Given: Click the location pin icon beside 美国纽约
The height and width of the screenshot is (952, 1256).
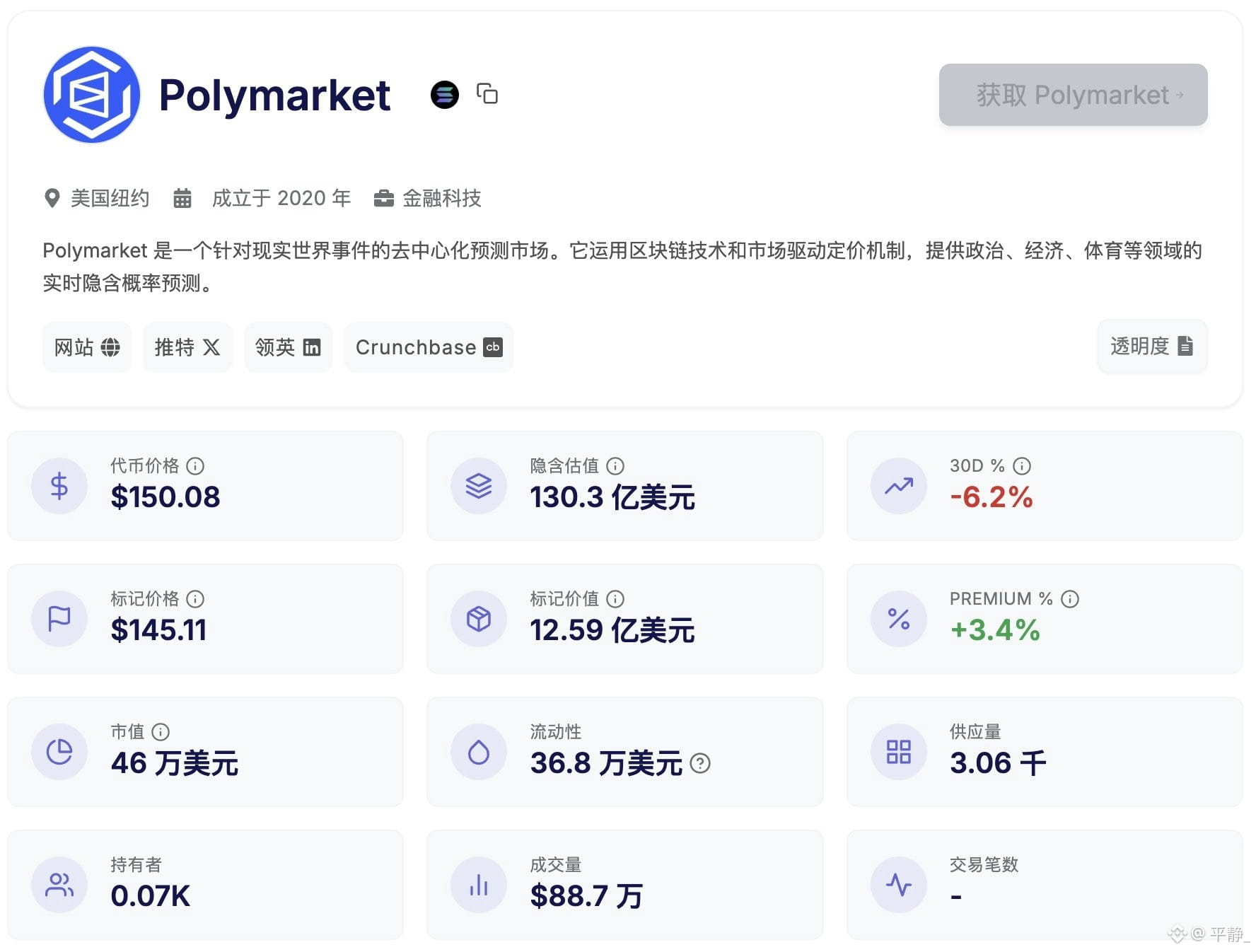Looking at the screenshot, I should tap(52, 199).
